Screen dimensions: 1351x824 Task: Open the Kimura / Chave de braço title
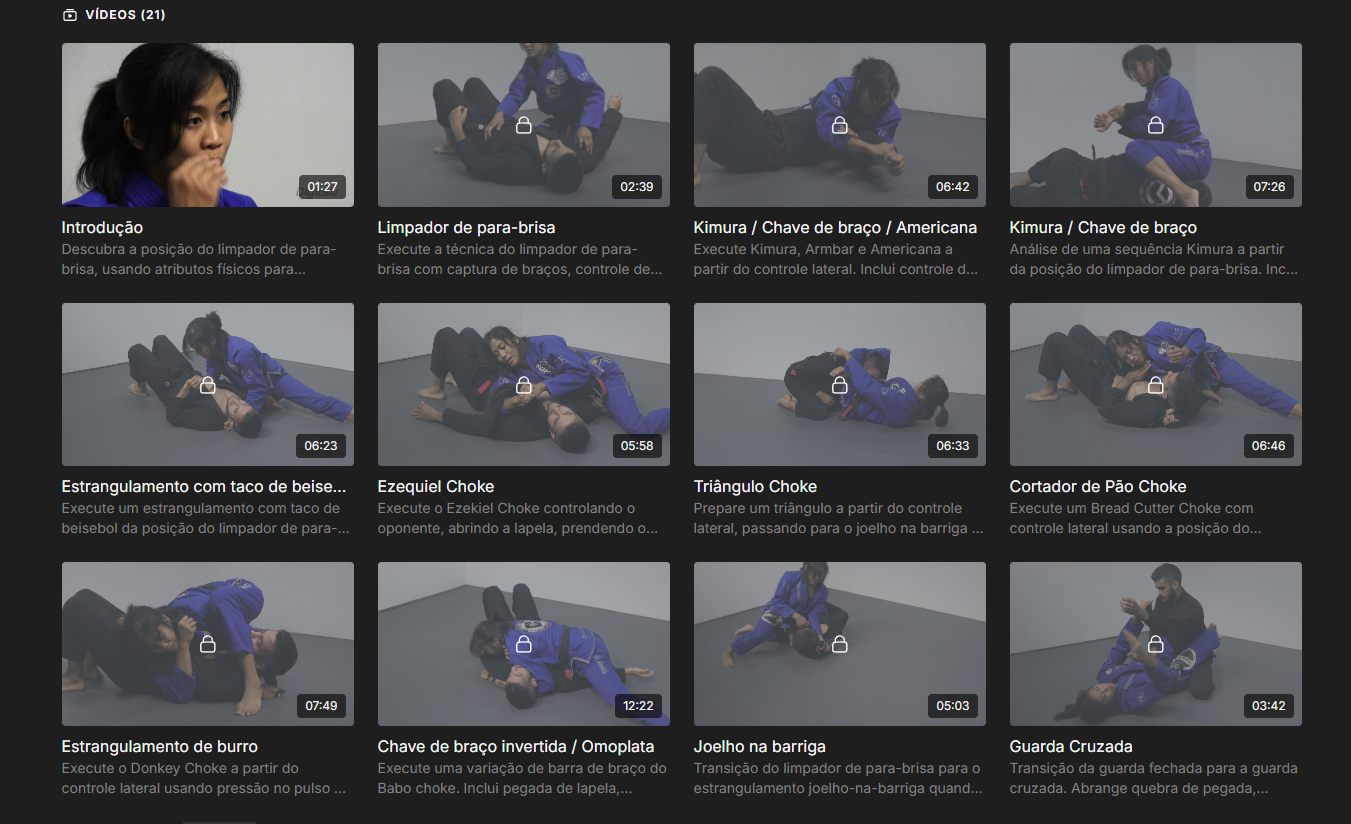(1102, 228)
